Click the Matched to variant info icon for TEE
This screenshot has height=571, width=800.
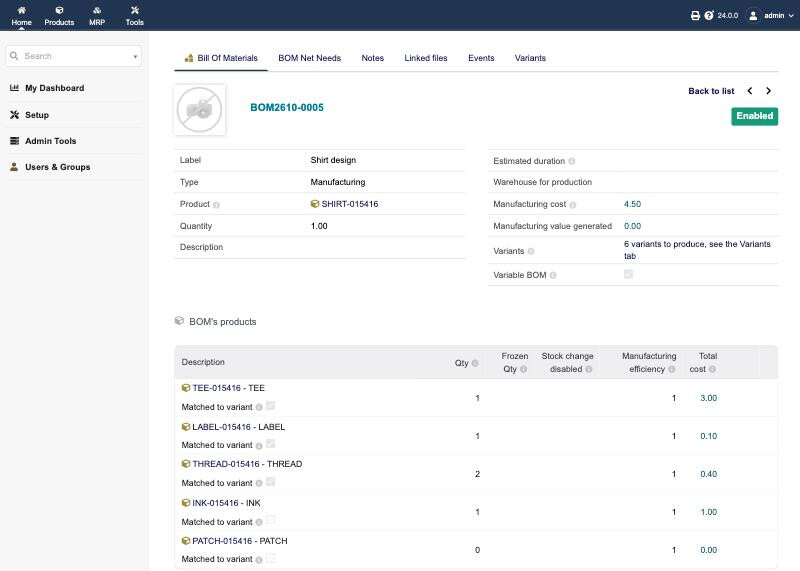point(259,408)
